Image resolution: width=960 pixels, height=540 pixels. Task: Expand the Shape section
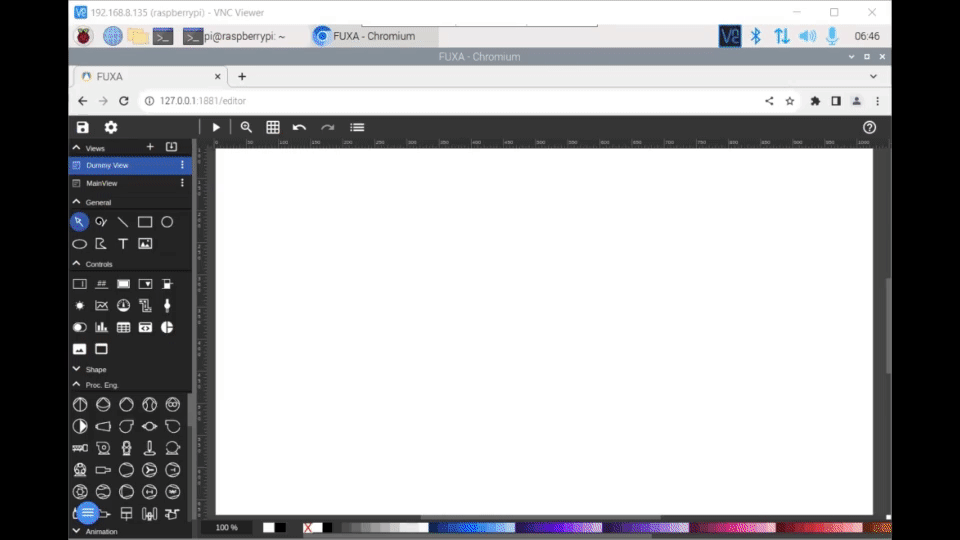click(76, 369)
